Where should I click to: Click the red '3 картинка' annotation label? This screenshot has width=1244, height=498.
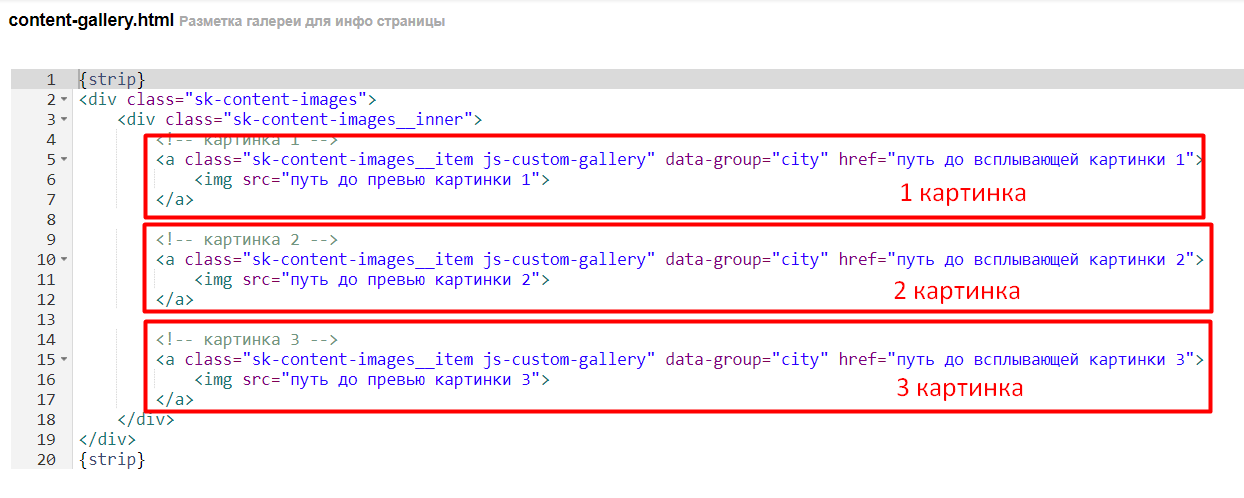point(959,389)
